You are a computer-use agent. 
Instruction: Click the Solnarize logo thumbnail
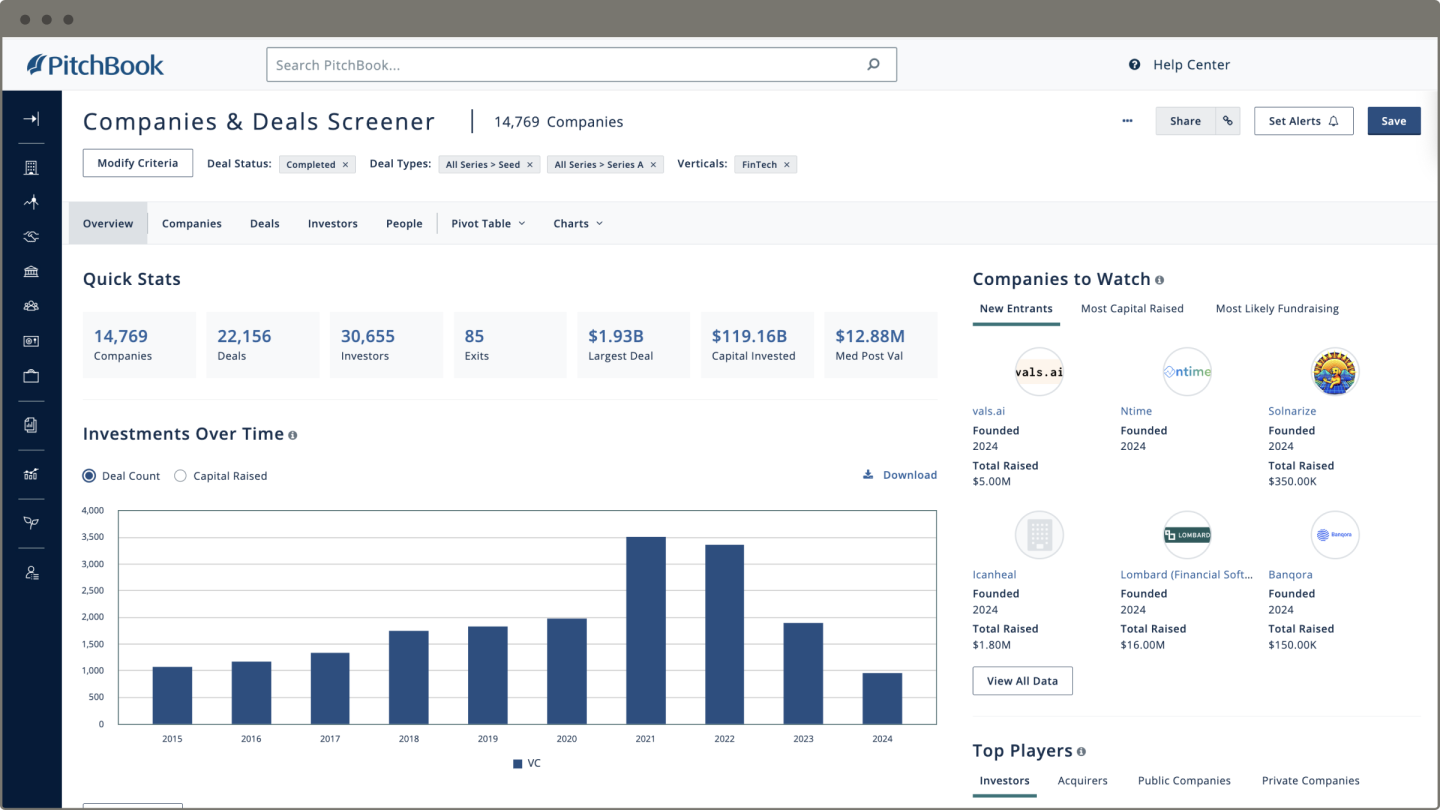(x=1335, y=372)
